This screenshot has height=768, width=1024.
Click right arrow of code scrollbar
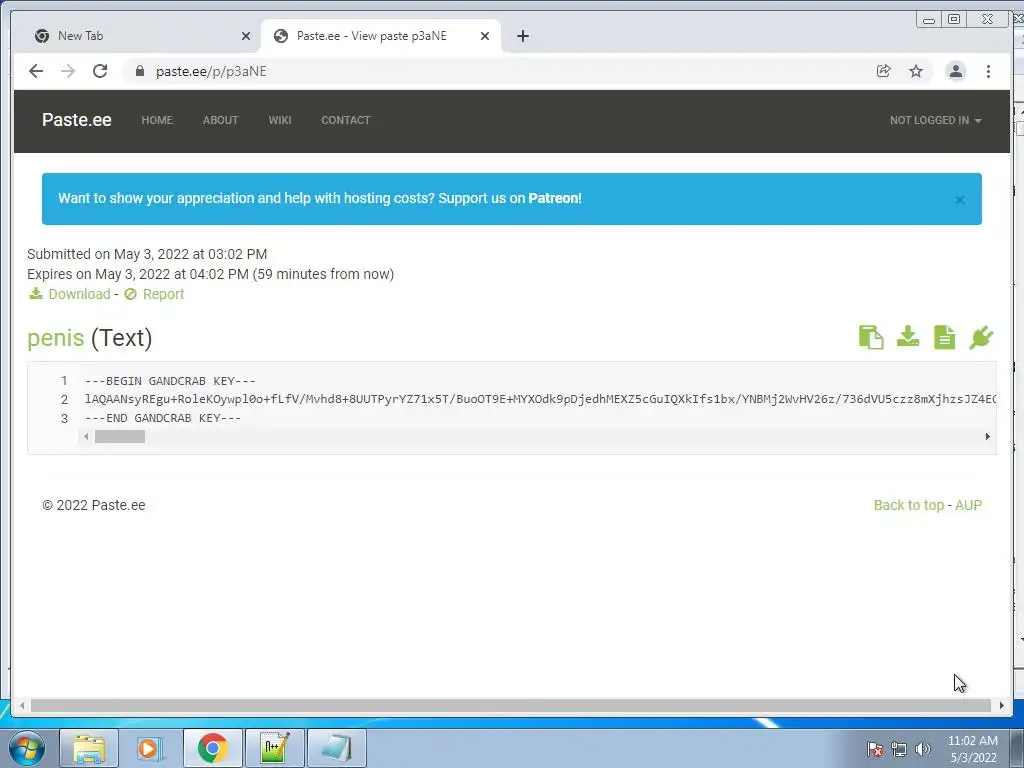click(x=987, y=437)
